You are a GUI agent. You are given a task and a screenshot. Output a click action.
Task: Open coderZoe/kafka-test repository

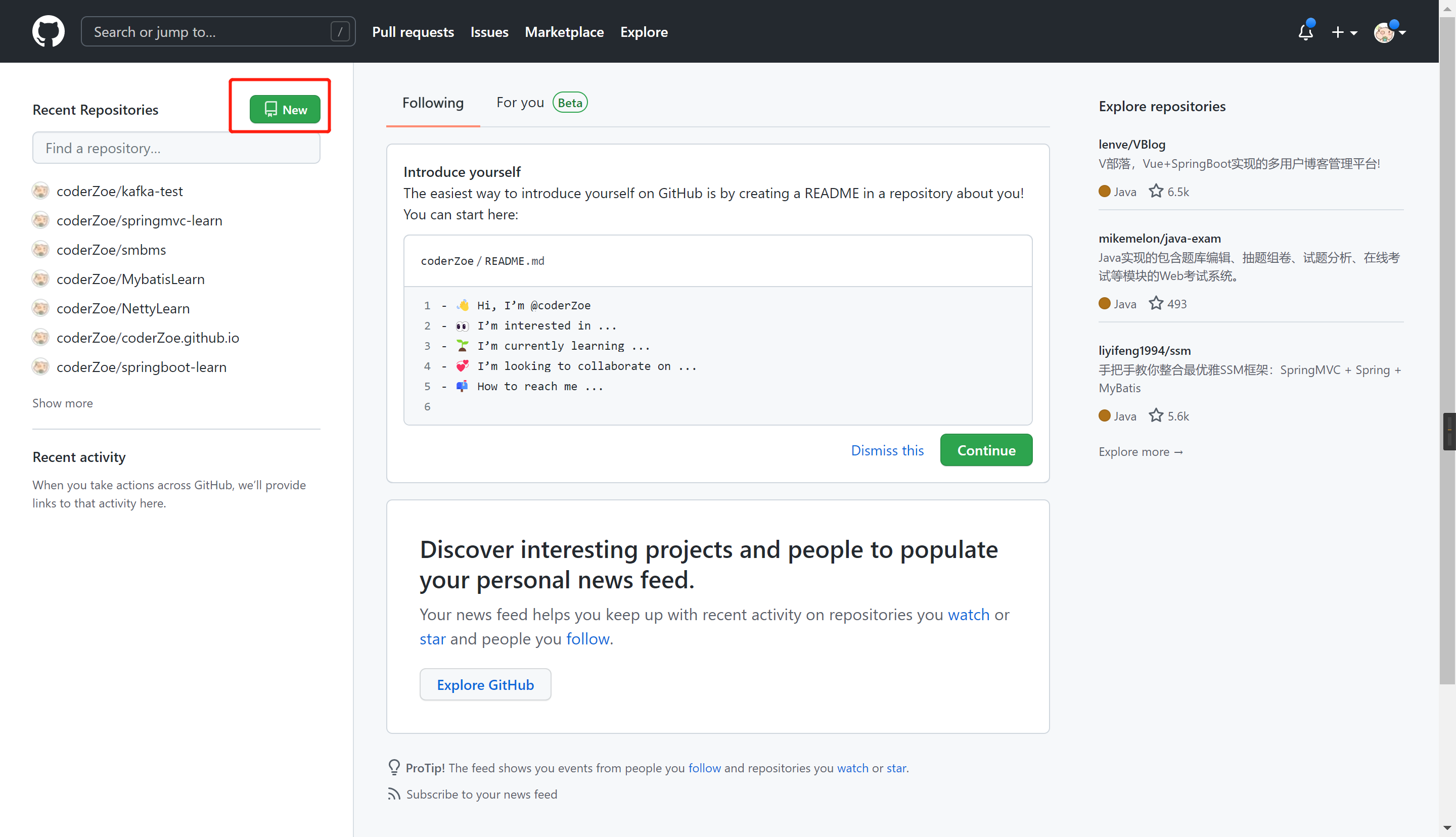(119, 191)
